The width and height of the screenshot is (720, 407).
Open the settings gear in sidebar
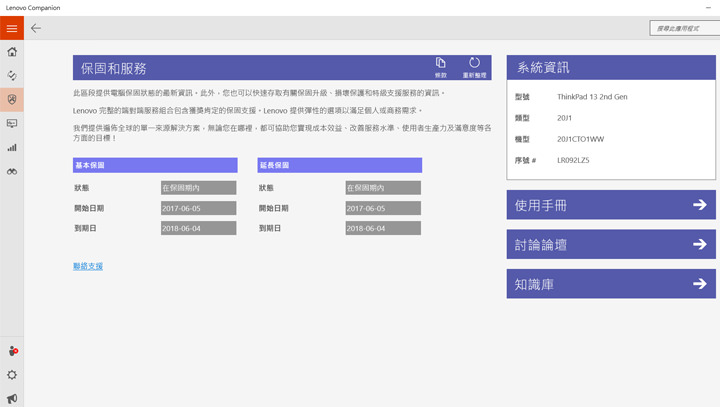pyautogui.click(x=12, y=375)
